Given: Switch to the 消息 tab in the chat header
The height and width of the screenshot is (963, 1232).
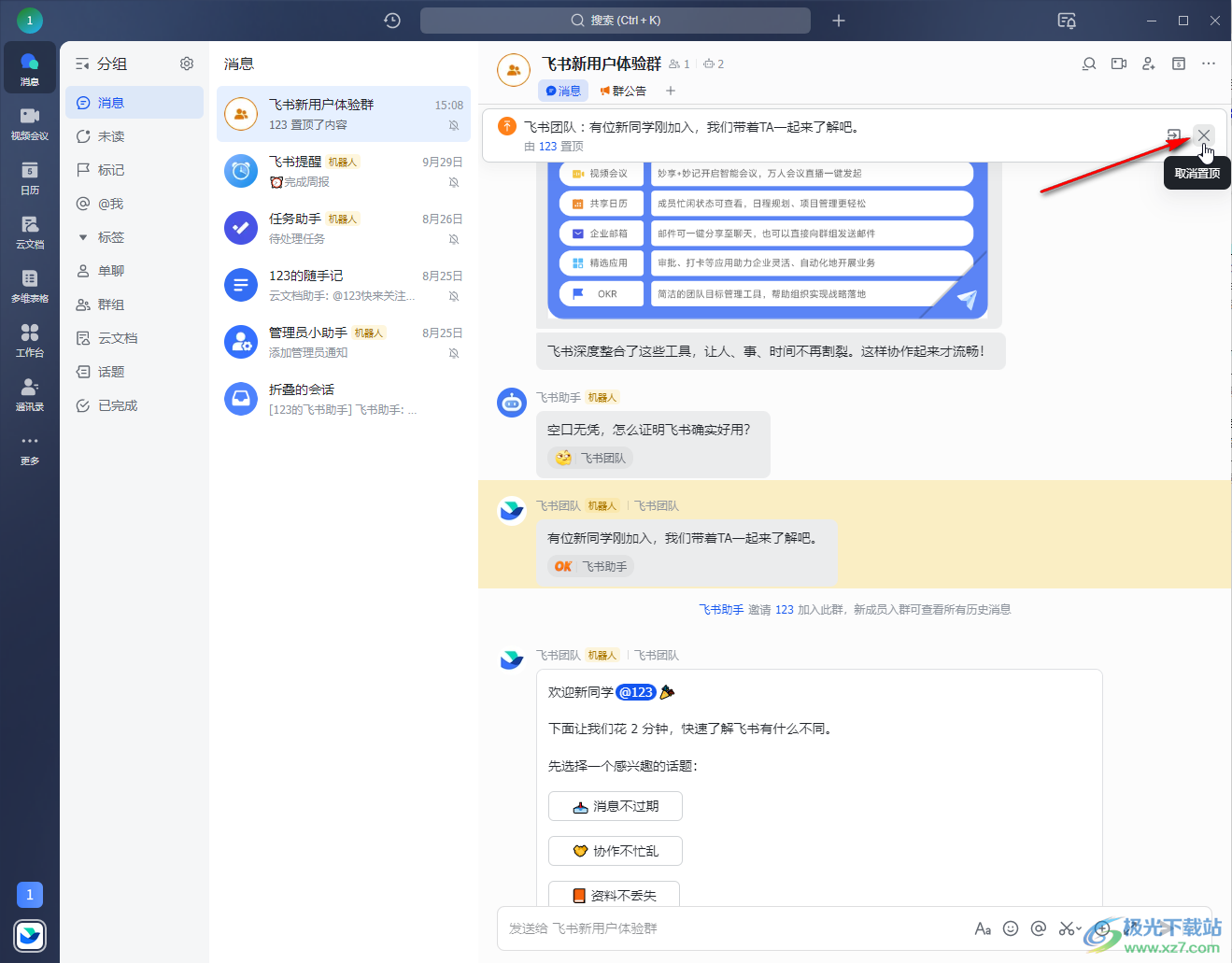Looking at the screenshot, I should (x=563, y=91).
